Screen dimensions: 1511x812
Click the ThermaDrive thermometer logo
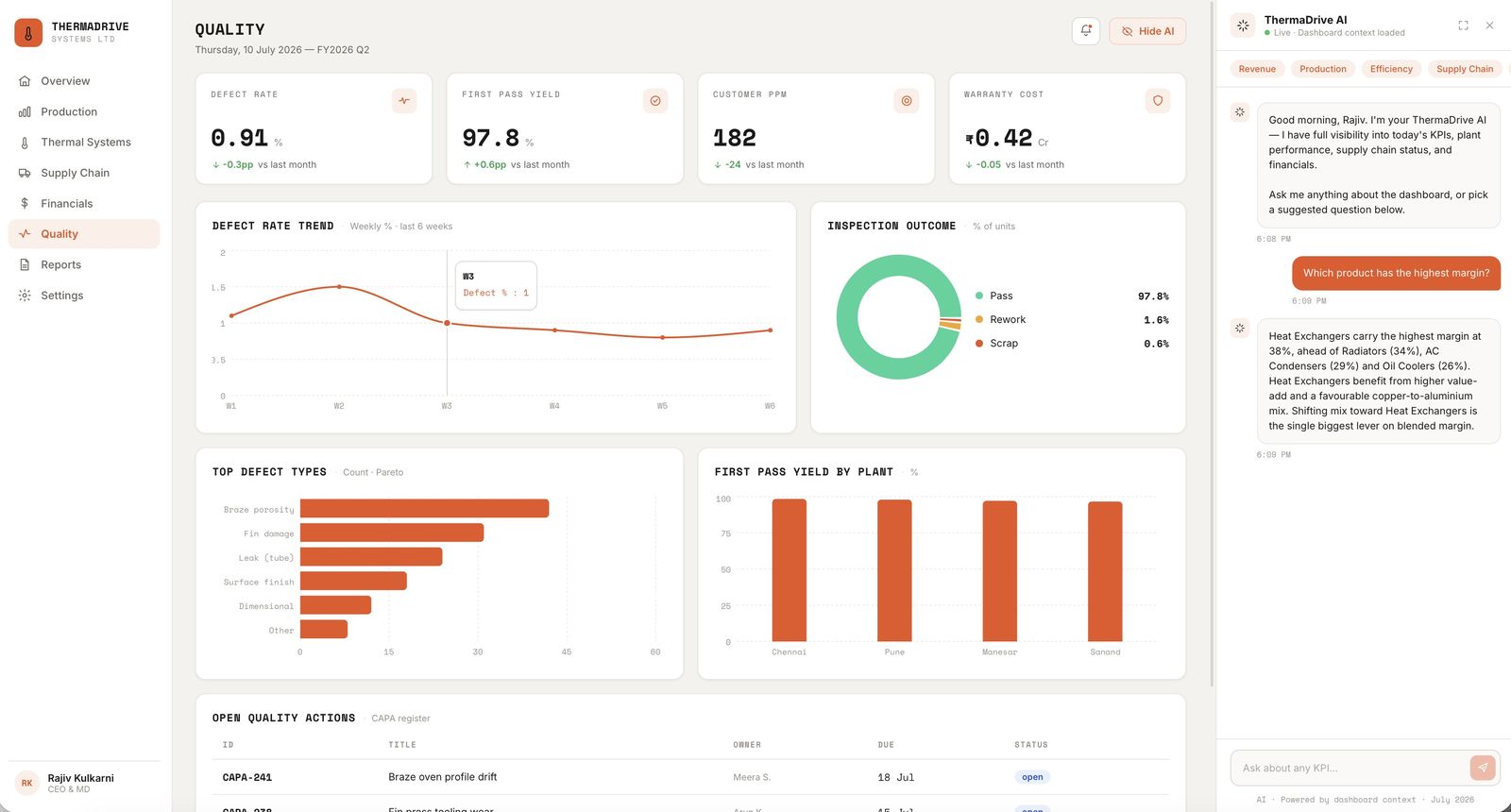28,32
